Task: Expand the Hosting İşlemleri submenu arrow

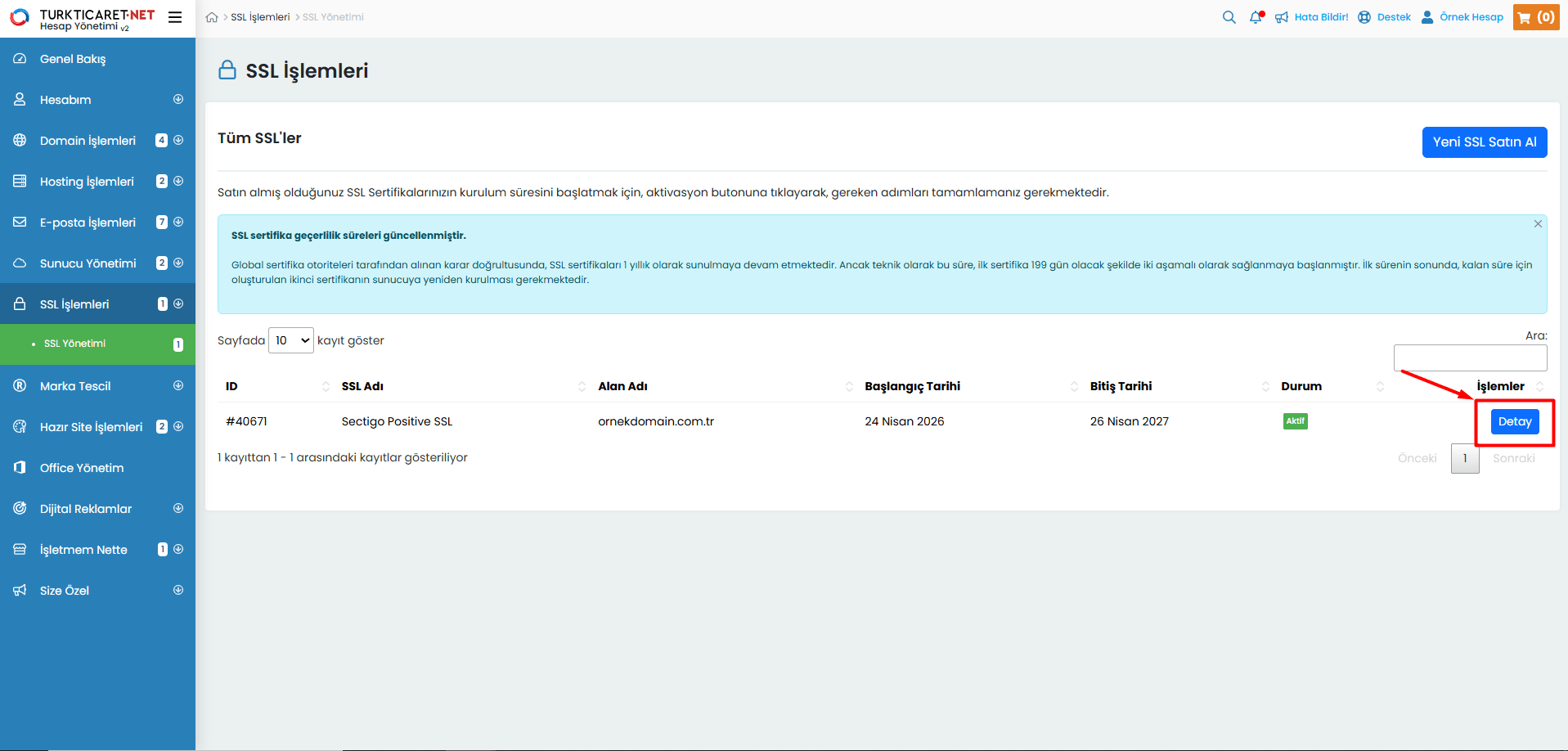Action: tap(178, 181)
